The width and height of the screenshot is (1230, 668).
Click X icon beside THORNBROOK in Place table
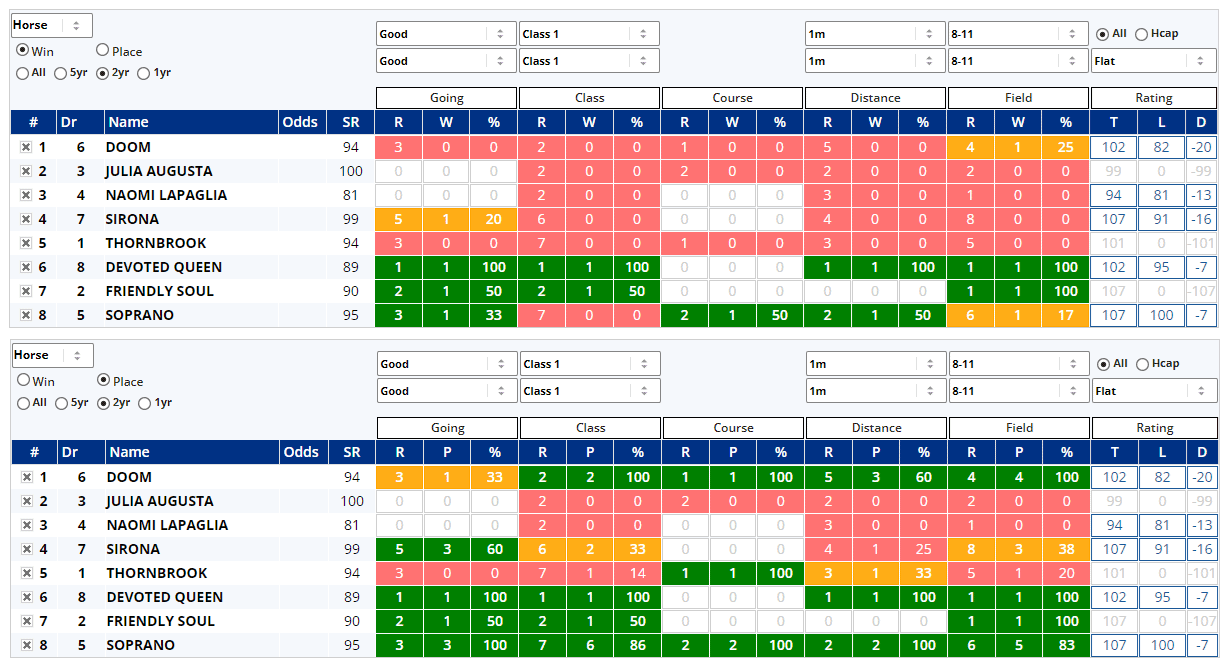tap(26, 573)
